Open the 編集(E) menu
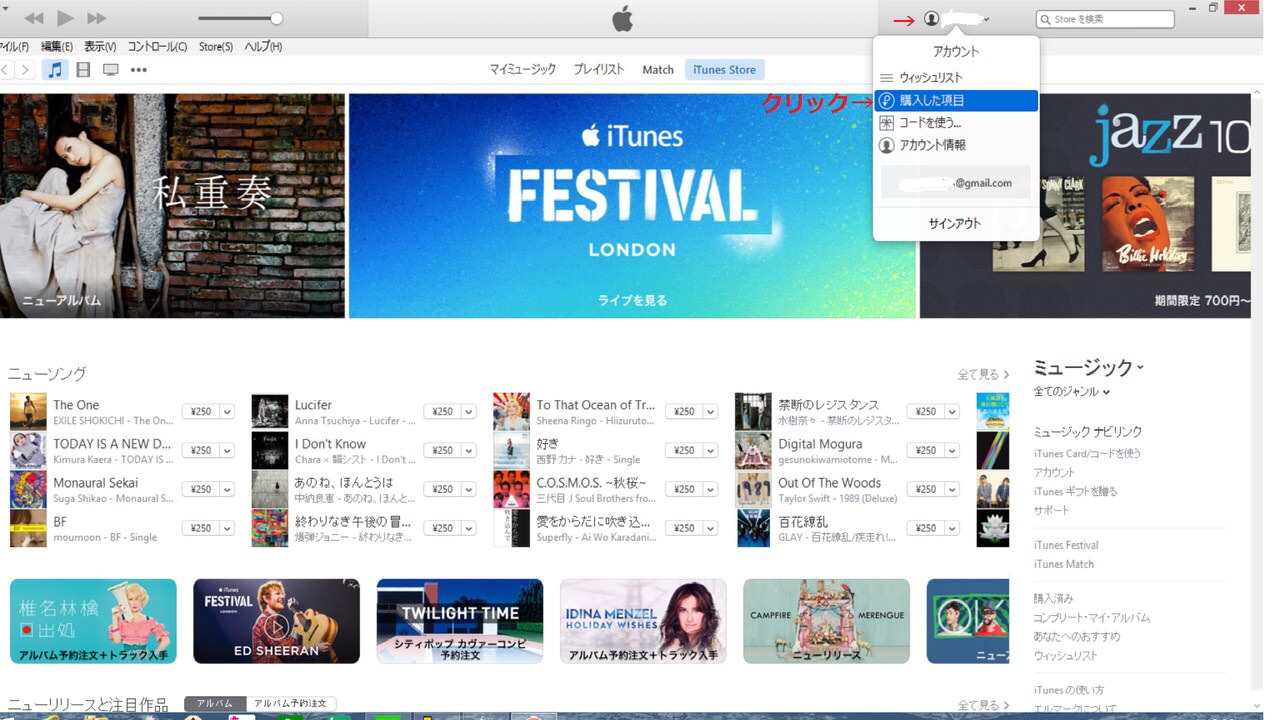 coord(56,47)
